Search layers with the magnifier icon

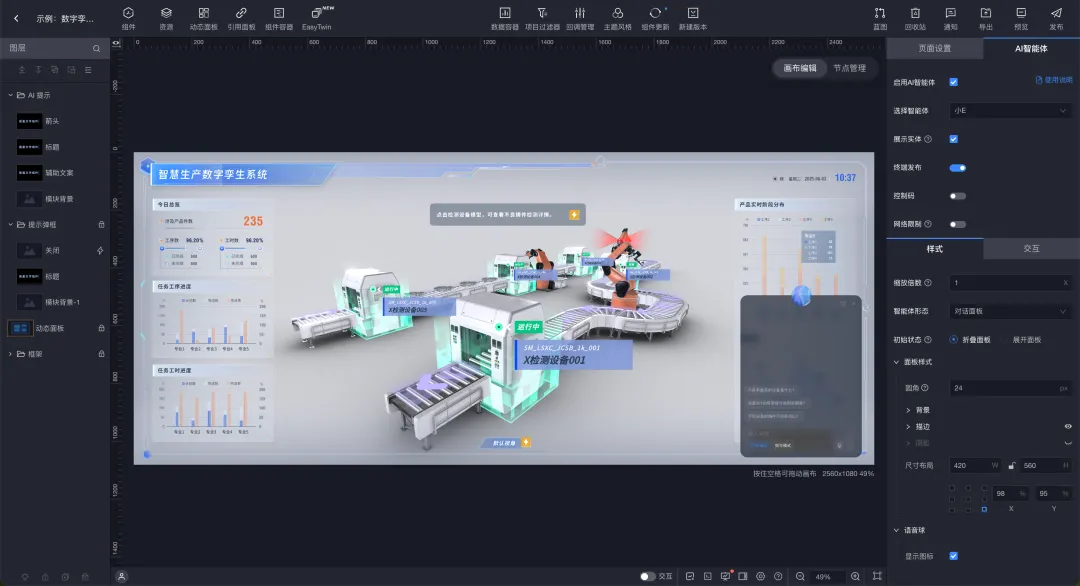(97, 48)
